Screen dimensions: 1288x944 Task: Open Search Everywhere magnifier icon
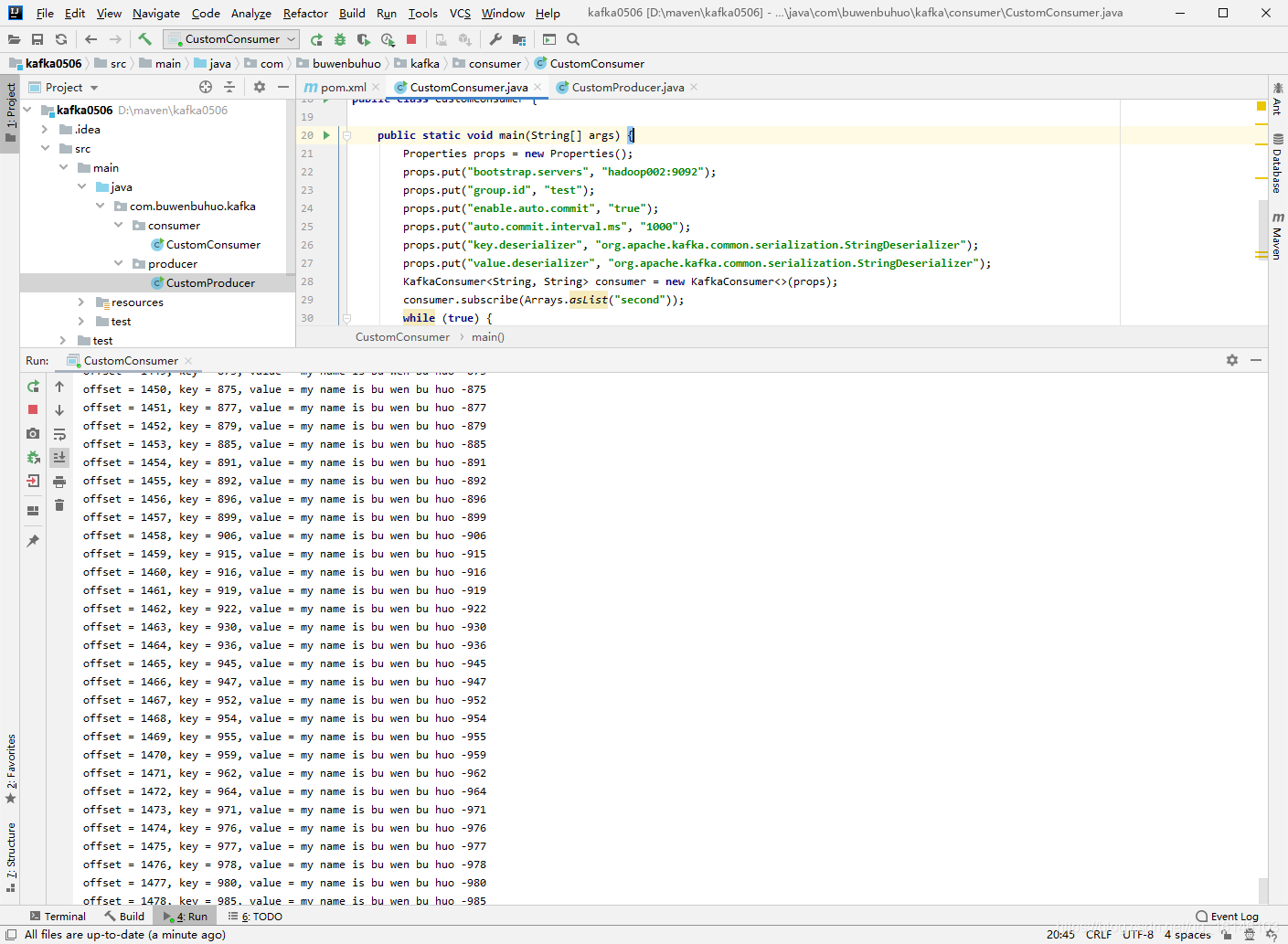[x=573, y=39]
